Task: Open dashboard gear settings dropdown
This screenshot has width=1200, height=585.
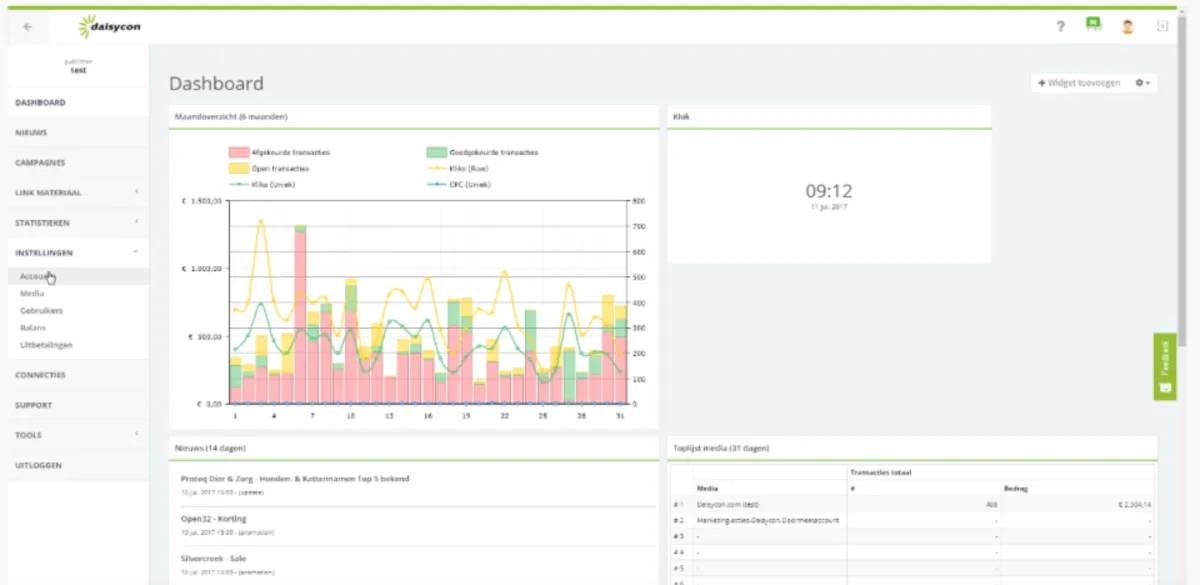Action: tap(1144, 83)
